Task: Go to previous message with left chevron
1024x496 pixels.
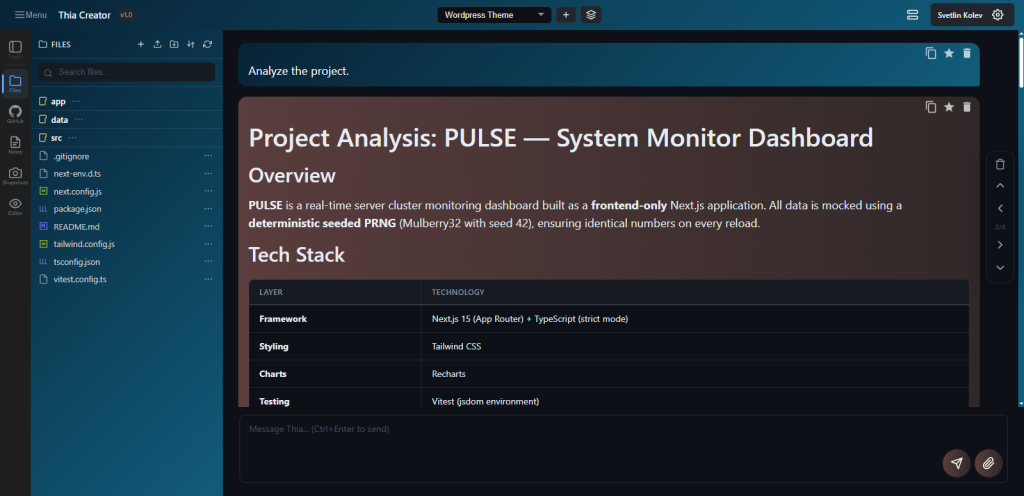Action: click(1000, 209)
